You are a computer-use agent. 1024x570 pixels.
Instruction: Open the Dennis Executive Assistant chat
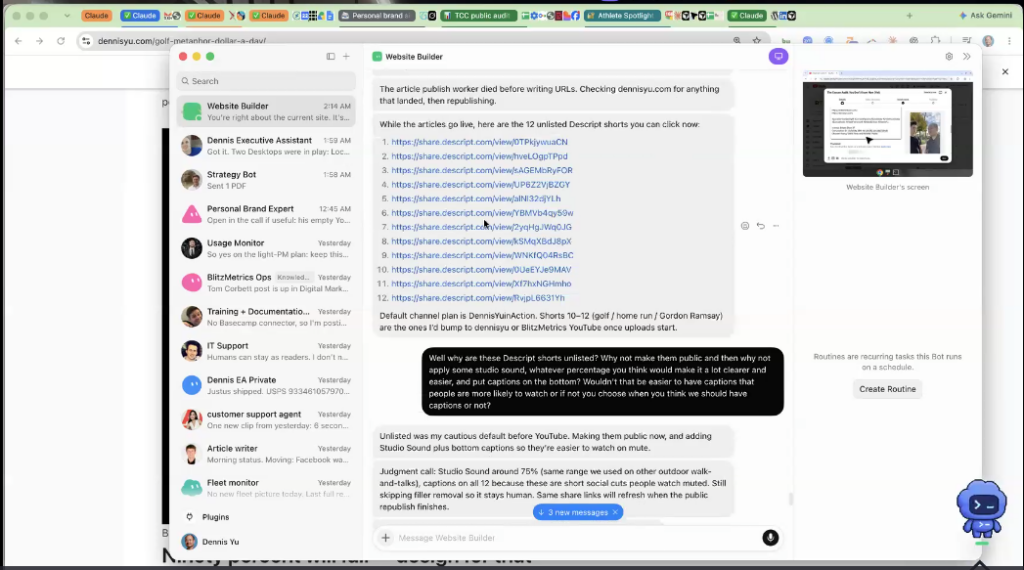click(266, 146)
